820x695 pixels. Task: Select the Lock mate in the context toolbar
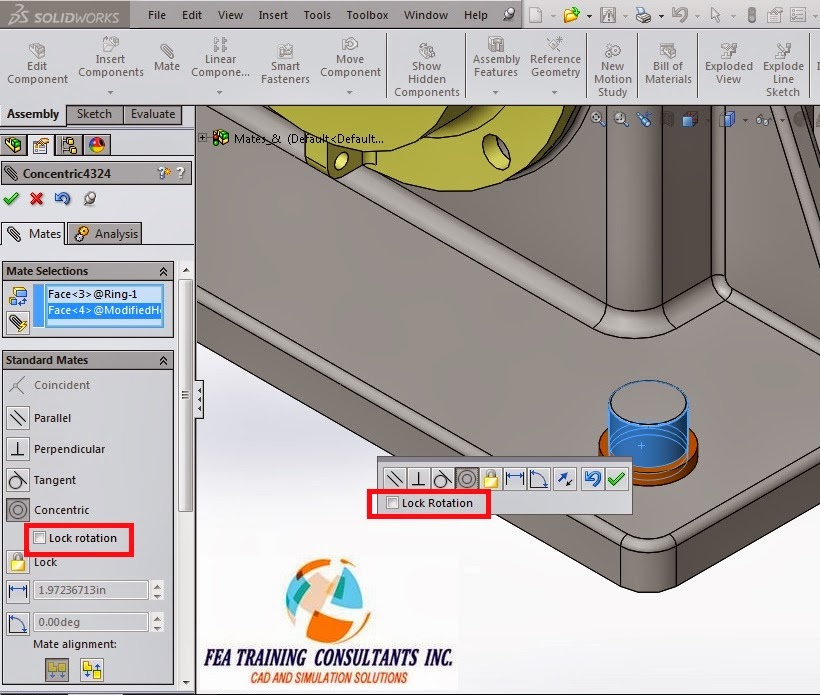coord(490,478)
